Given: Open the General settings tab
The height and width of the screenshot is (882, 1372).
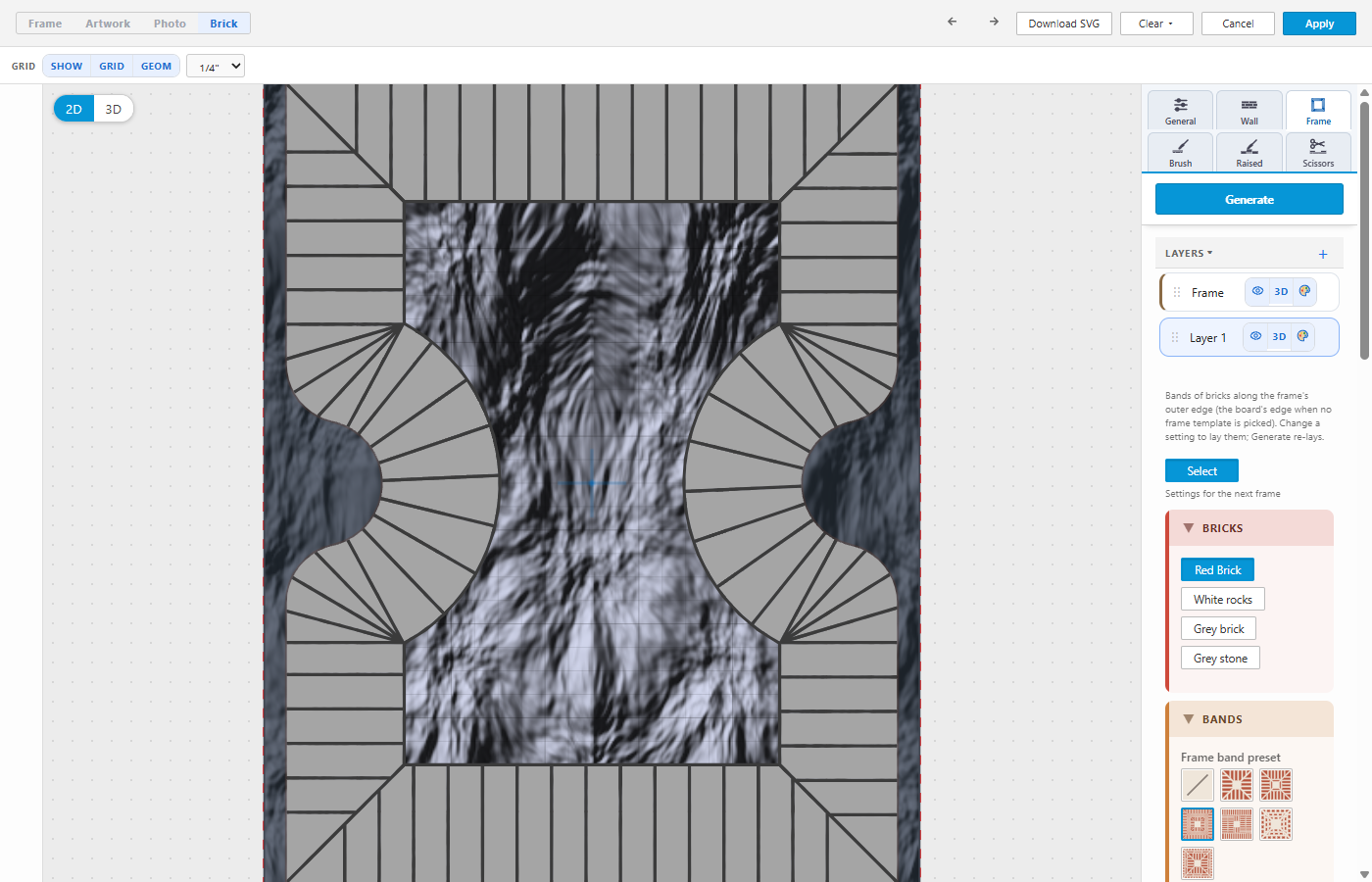Looking at the screenshot, I should pyautogui.click(x=1180, y=110).
